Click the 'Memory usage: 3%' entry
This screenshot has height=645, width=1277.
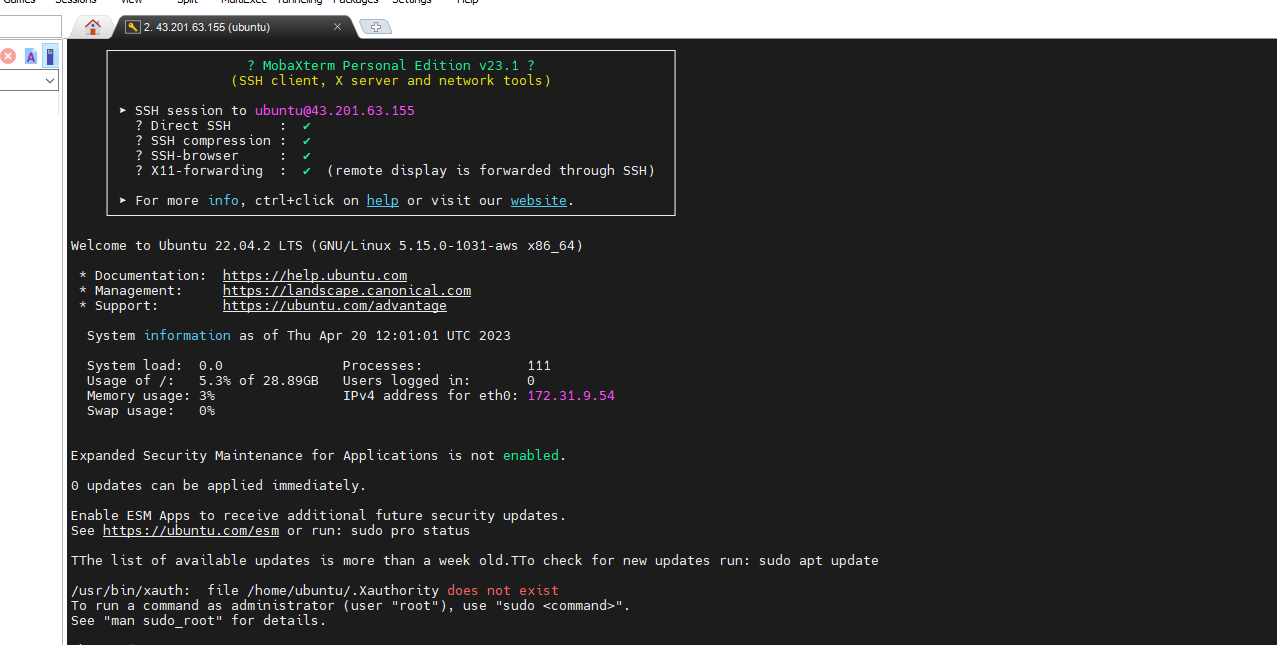[151, 395]
